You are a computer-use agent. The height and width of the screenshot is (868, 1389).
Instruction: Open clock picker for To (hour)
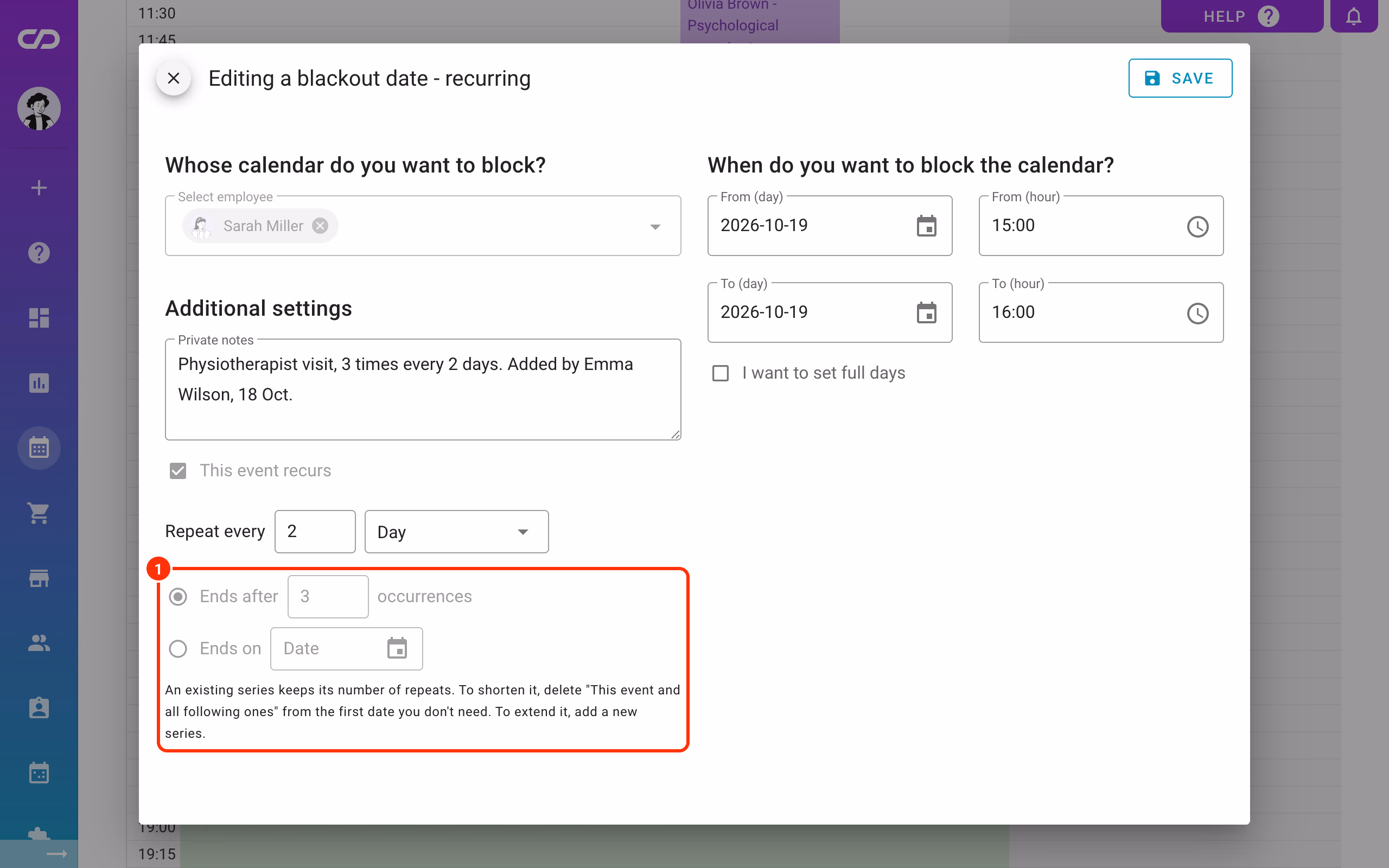tap(1197, 313)
